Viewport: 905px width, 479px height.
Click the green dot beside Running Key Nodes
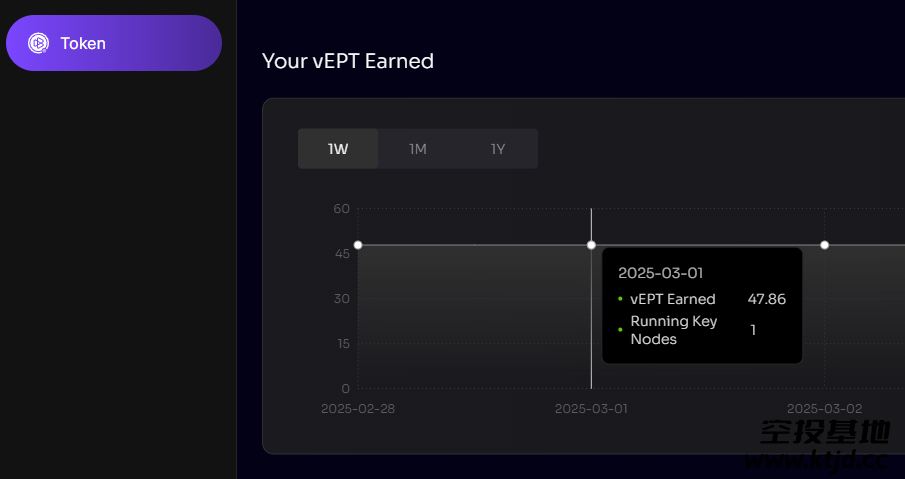click(x=620, y=330)
